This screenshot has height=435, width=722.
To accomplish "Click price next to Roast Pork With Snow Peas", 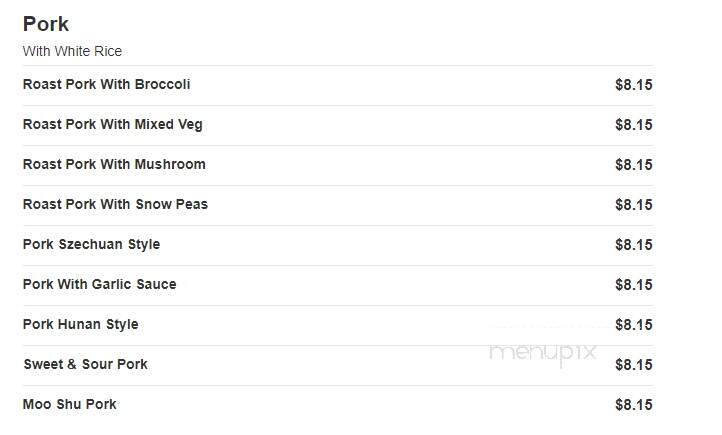I will (x=634, y=205).
